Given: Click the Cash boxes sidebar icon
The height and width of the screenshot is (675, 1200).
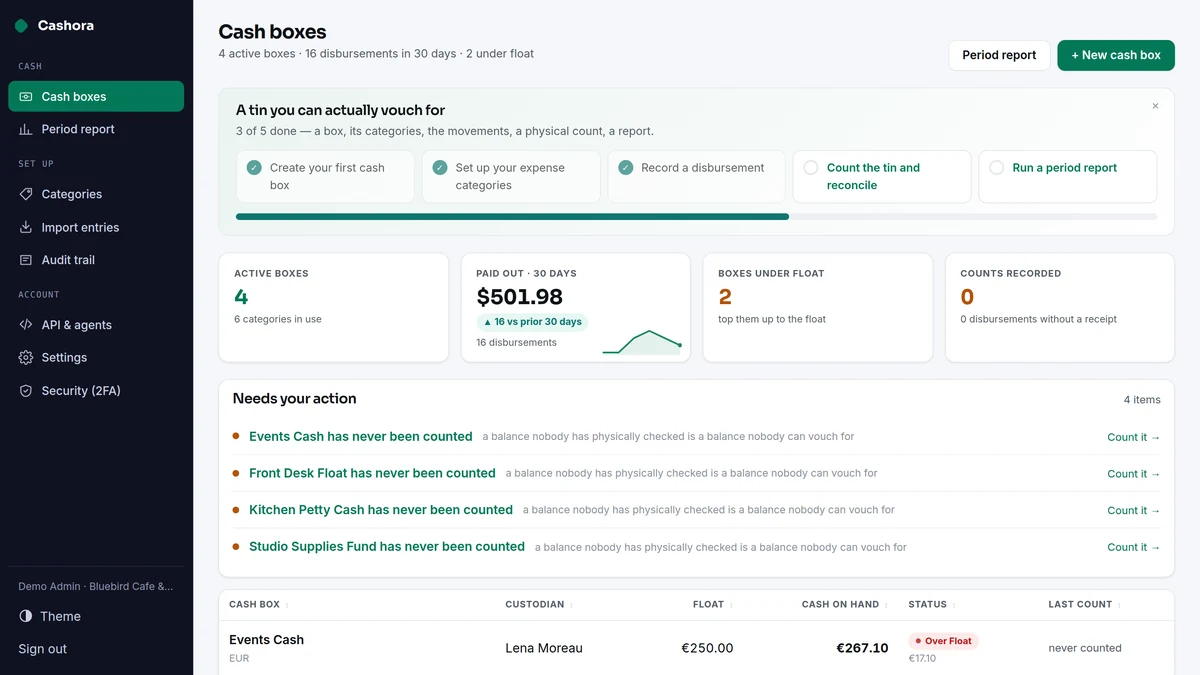Looking at the screenshot, I should pyautogui.click(x=26, y=97).
